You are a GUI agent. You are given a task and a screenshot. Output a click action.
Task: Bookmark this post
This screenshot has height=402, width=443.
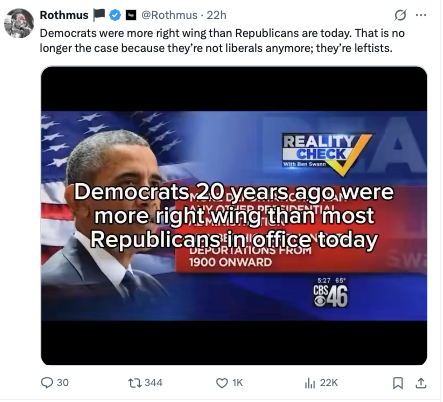(x=398, y=383)
